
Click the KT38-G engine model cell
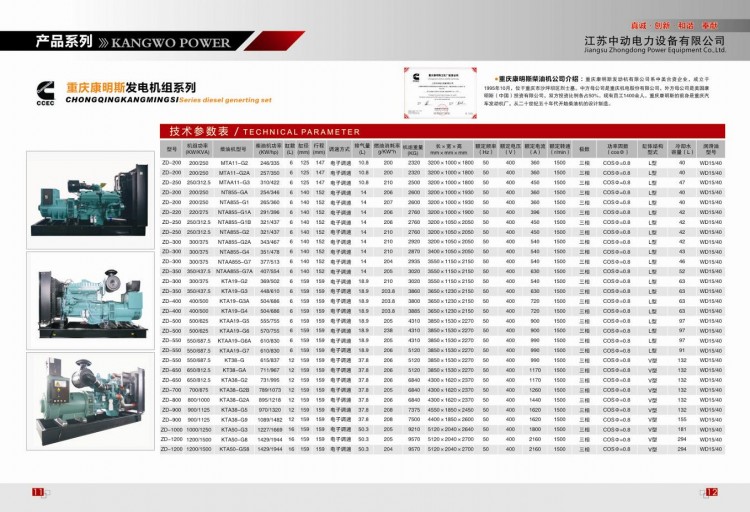point(234,360)
